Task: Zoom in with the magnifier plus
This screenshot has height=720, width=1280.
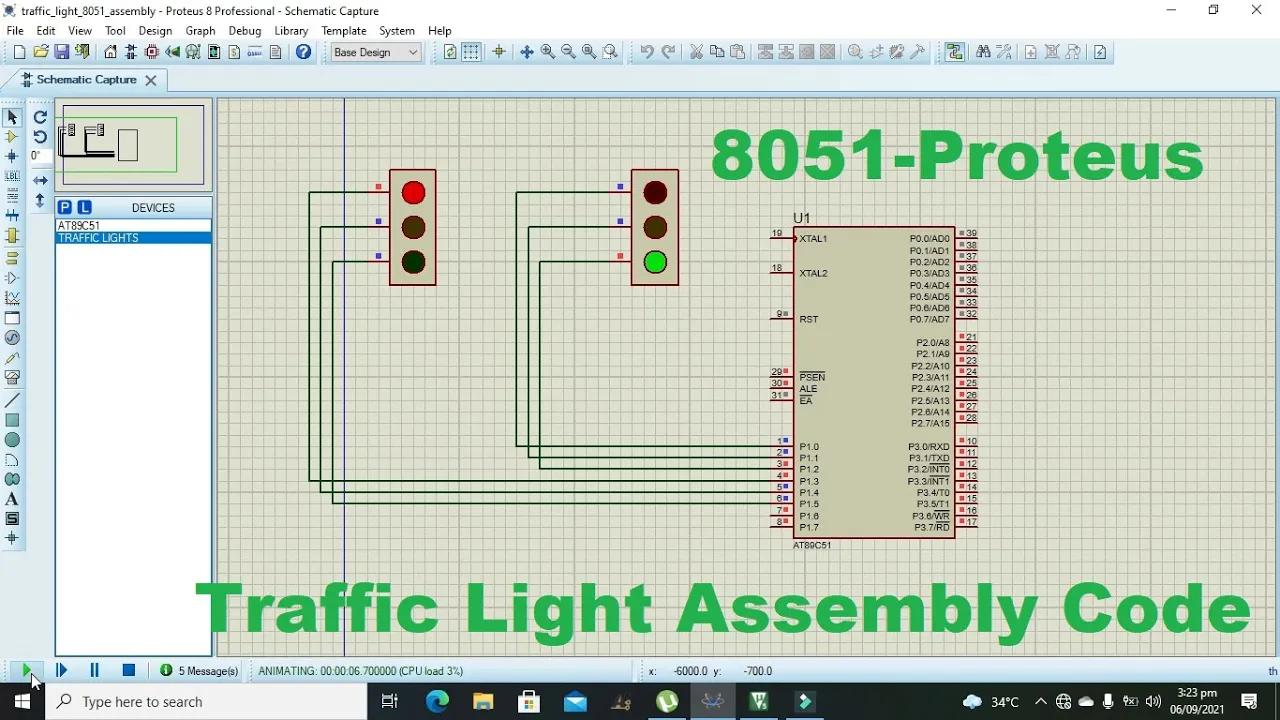Action: [548, 52]
